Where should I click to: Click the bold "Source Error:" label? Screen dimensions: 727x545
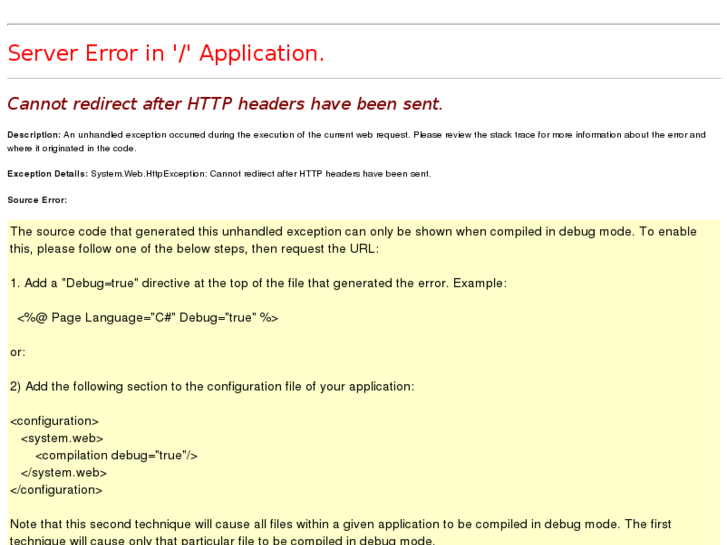[37, 200]
